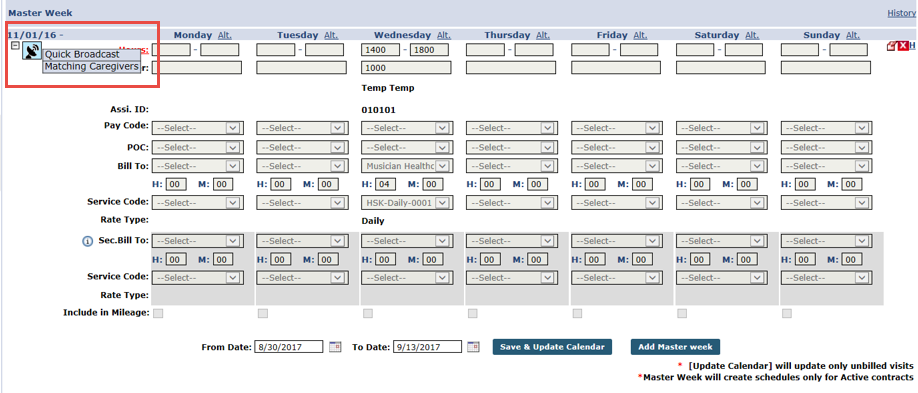Open Wednesday Bill To Musician Healthcare dropdown
The image size is (918, 393).
tap(406, 166)
